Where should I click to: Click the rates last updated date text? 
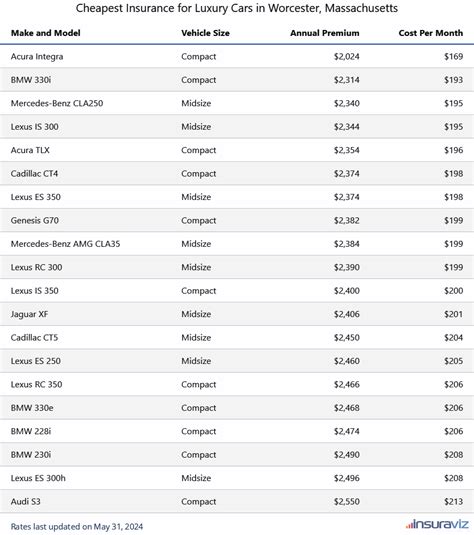point(77,526)
